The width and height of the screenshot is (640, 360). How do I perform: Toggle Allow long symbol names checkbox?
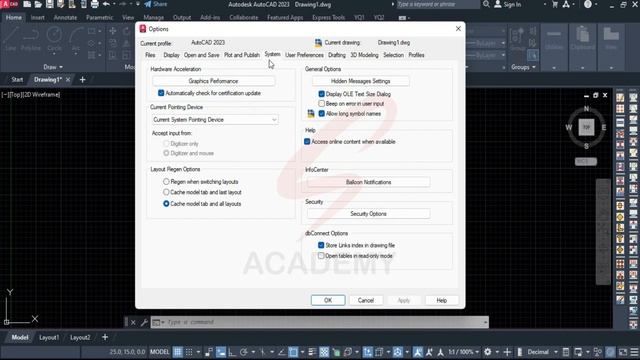tap(321, 113)
